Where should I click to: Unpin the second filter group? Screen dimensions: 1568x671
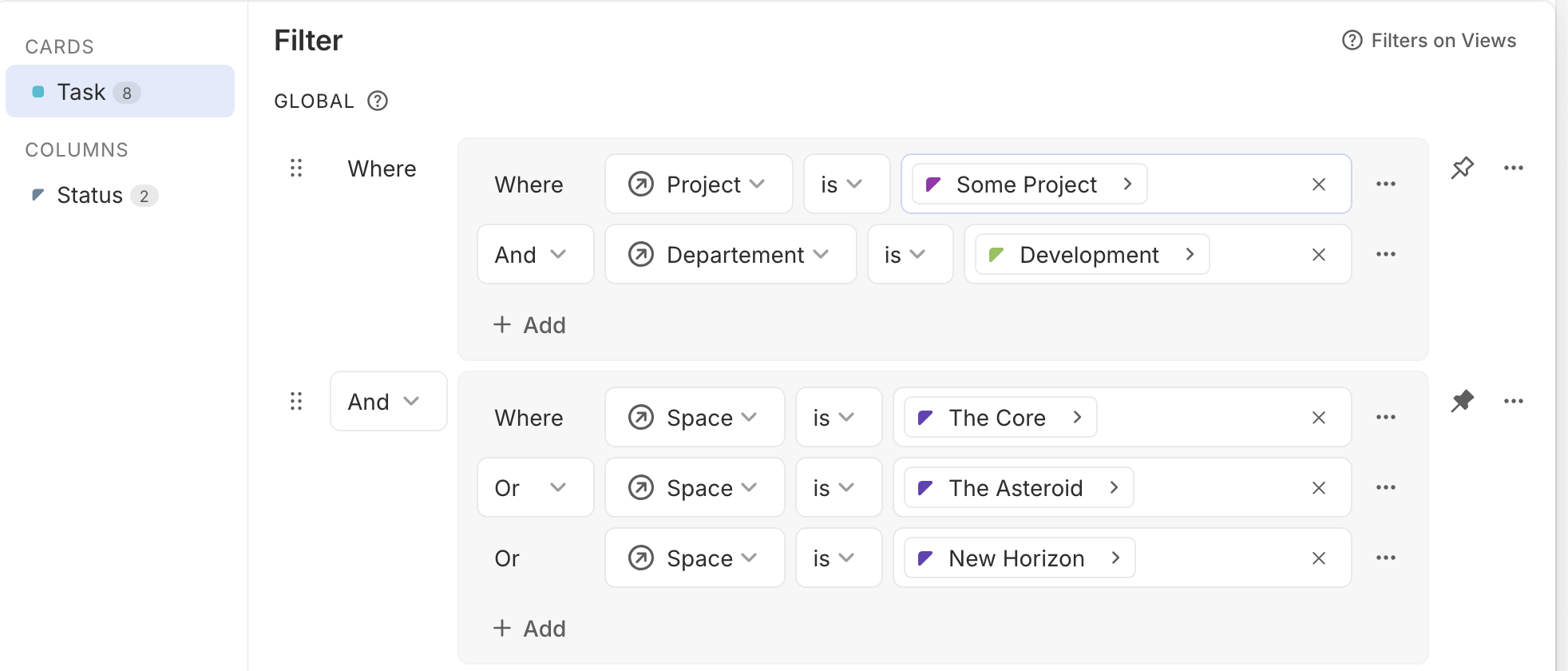[x=1462, y=401]
